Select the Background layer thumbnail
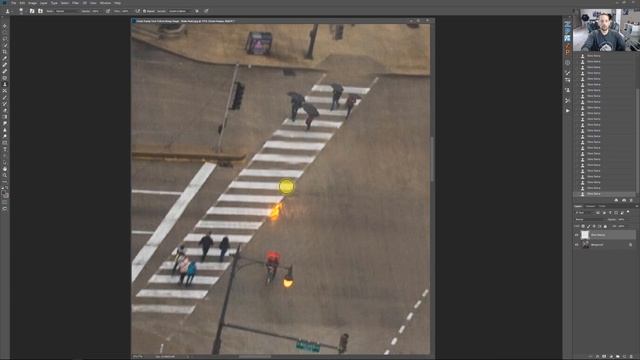 [x=585, y=244]
